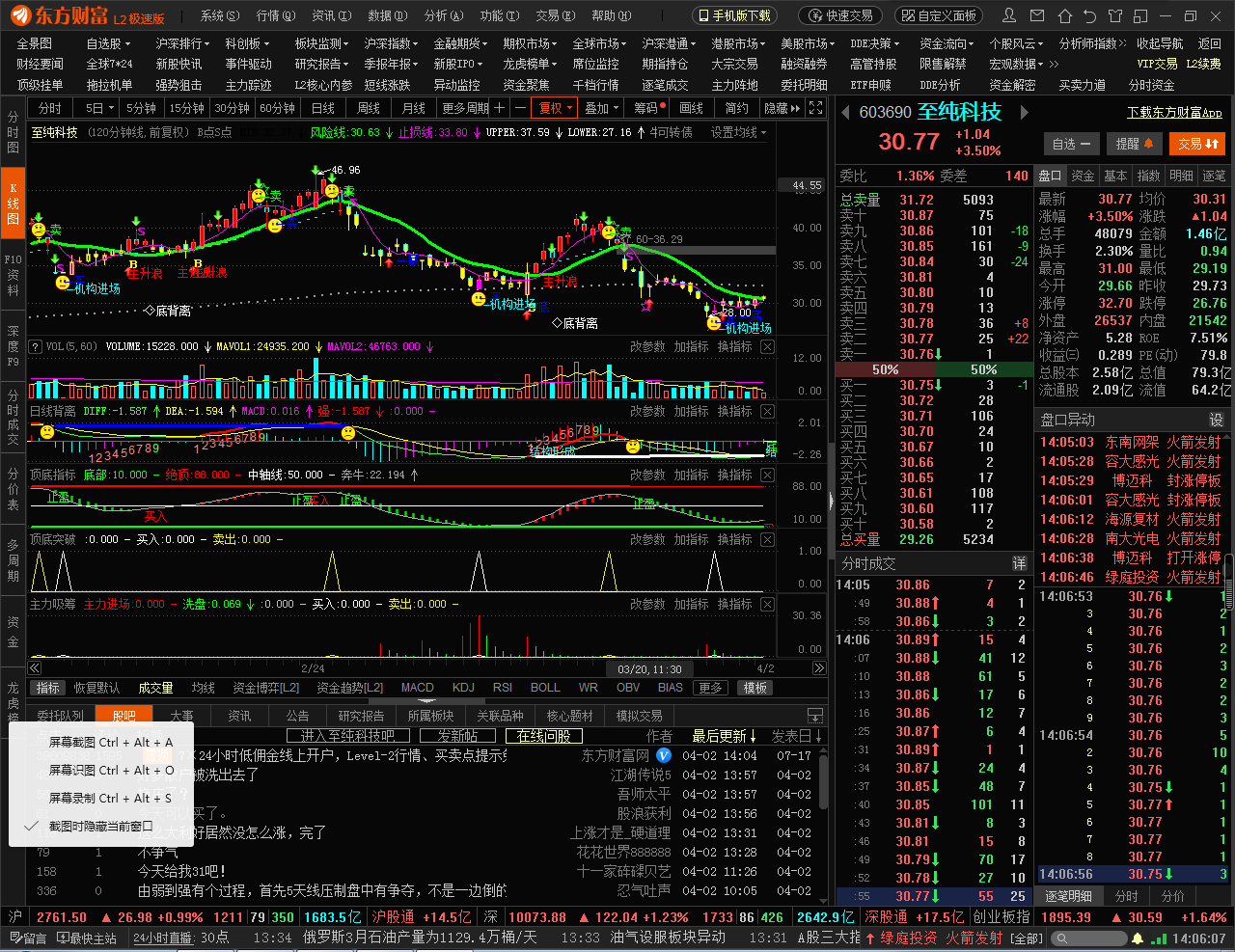
Task: Toggle 截图时隐藏当前窗口 option
Action: click(101, 826)
